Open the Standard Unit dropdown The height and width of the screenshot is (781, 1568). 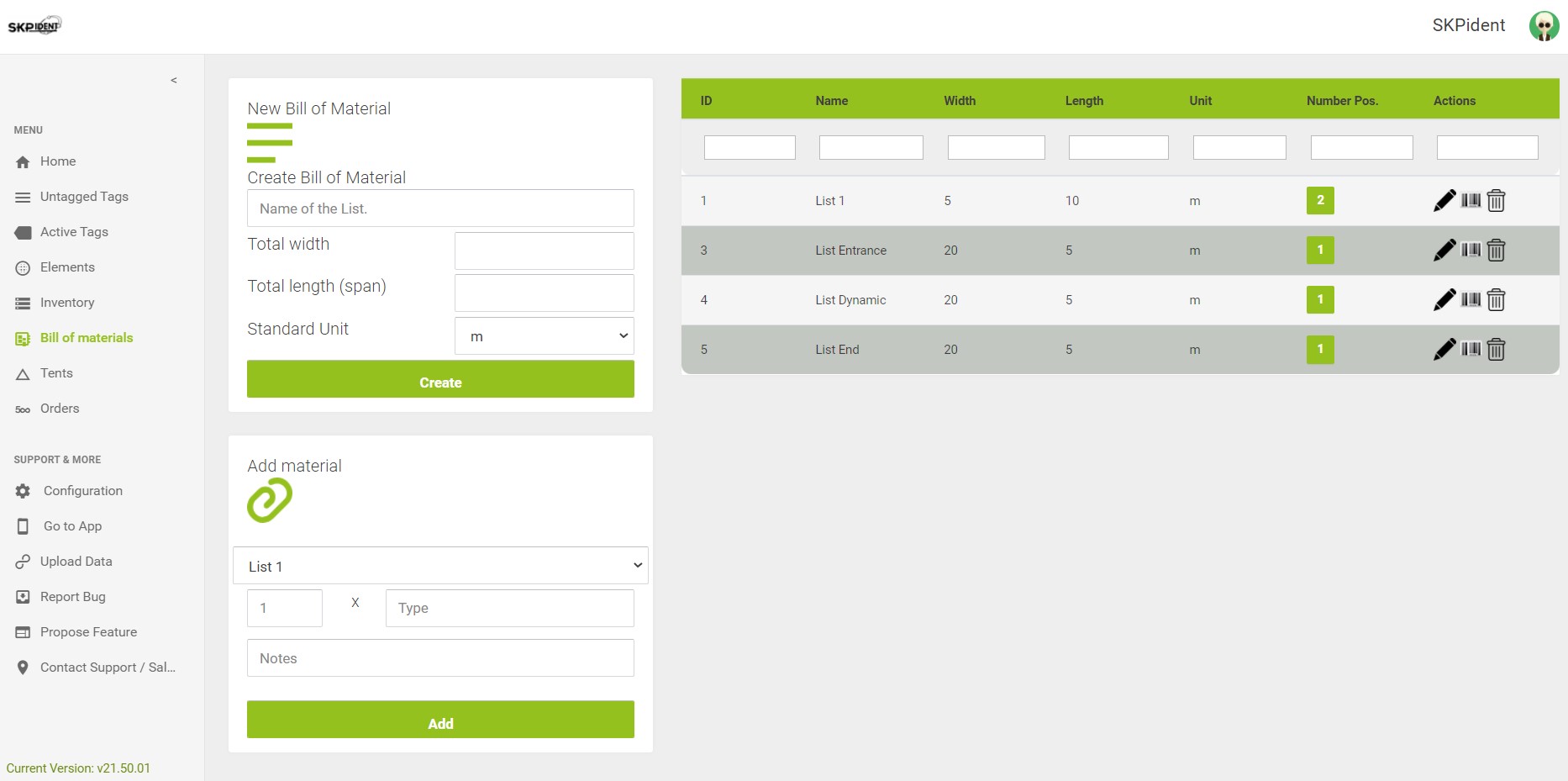pos(544,336)
